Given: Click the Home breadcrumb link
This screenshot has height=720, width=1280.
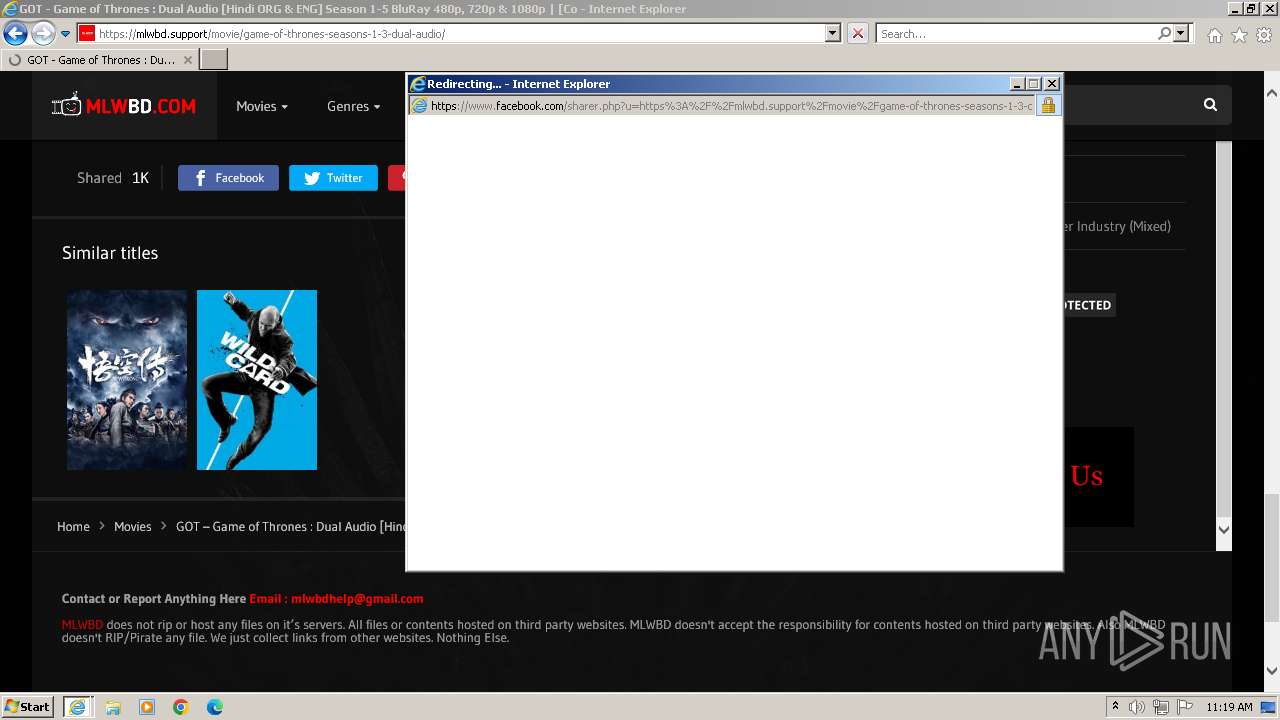Looking at the screenshot, I should (x=73, y=526).
